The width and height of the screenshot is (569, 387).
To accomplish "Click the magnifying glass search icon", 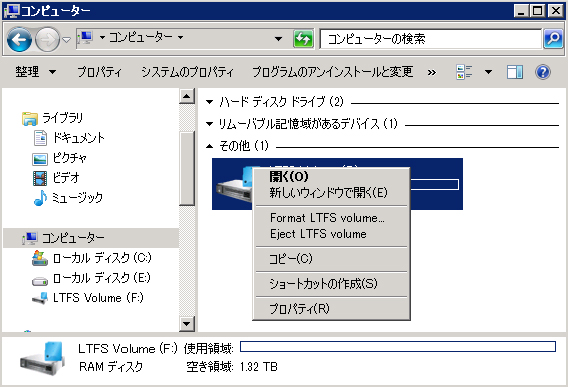I will [553, 38].
